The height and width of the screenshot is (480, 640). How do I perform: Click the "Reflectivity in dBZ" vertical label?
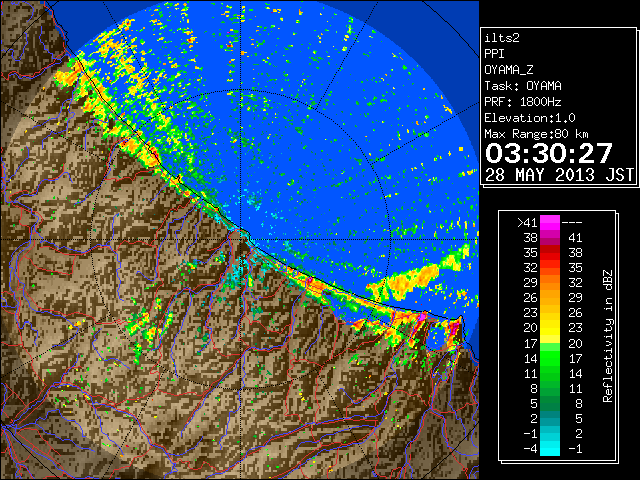(x=608, y=336)
